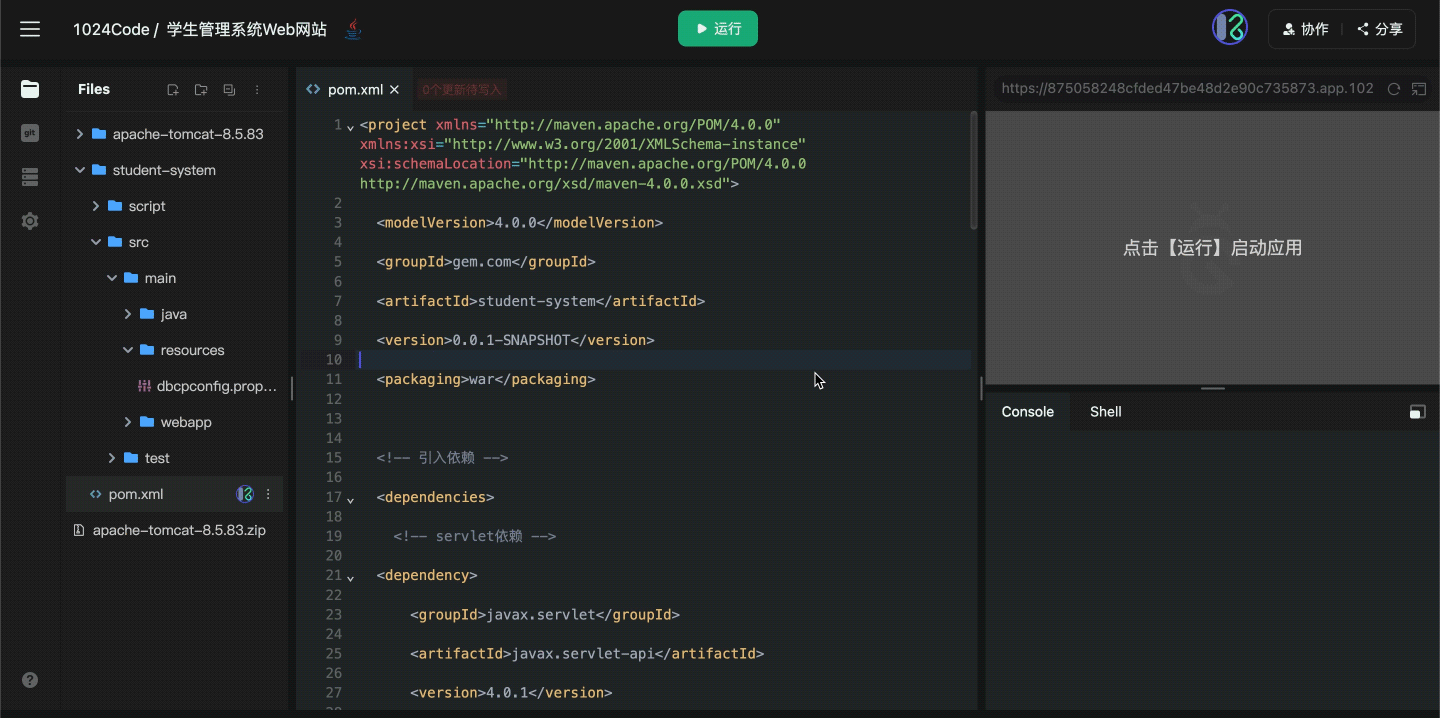Click the Java language icon beside project title
The height and width of the screenshot is (718, 1440).
[352, 30]
